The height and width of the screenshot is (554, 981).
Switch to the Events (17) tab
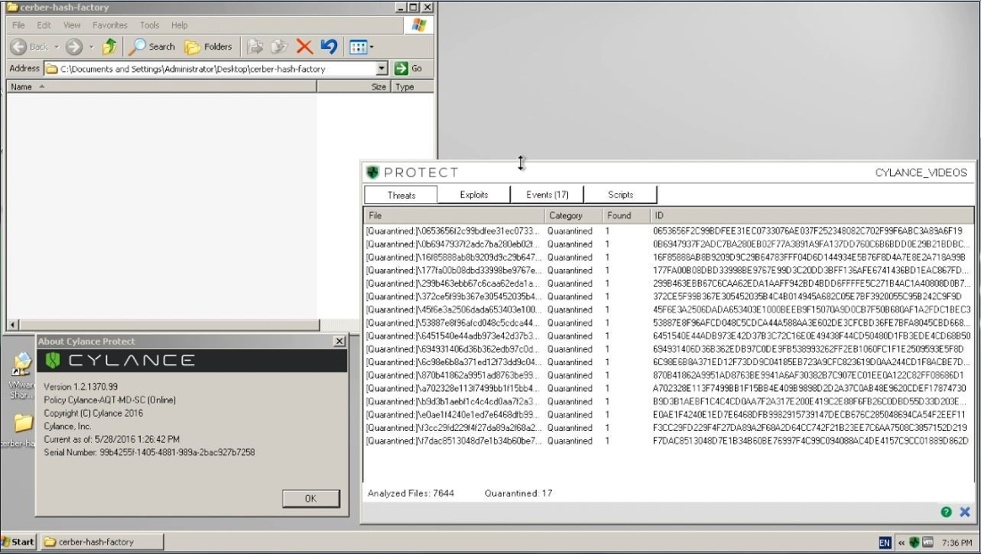point(547,195)
